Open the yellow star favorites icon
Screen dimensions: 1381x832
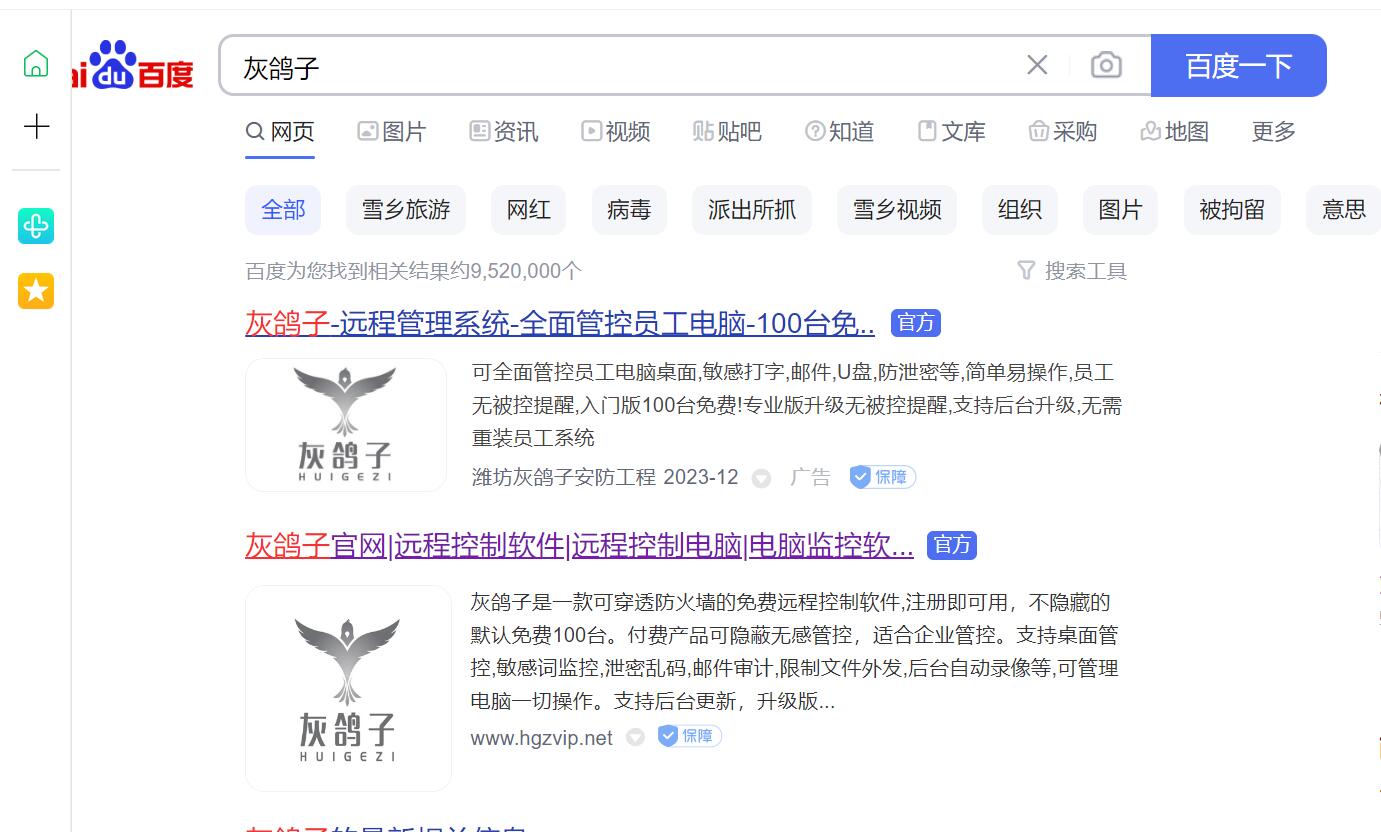pyautogui.click(x=36, y=291)
